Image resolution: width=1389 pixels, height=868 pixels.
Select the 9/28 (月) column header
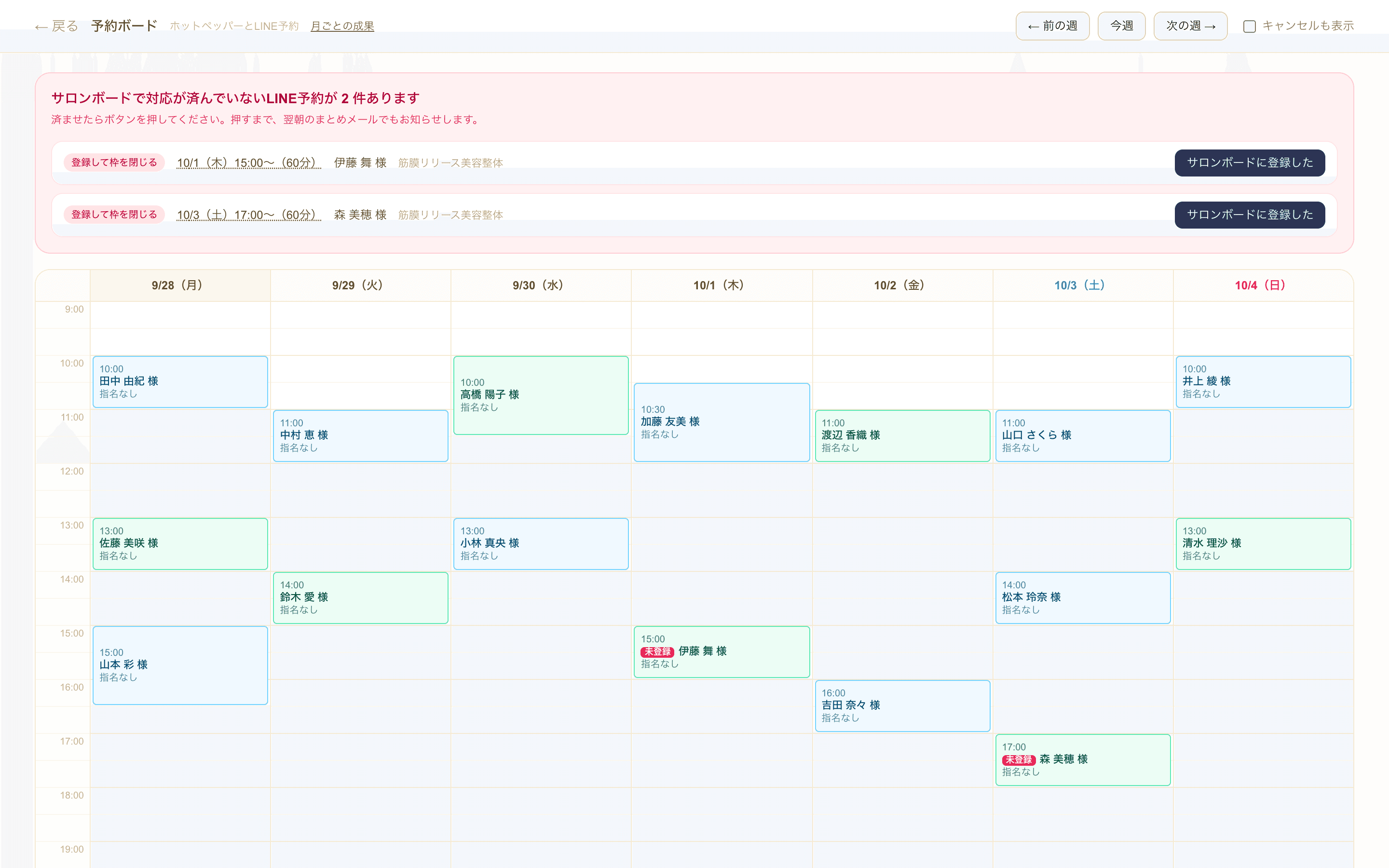point(179,285)
